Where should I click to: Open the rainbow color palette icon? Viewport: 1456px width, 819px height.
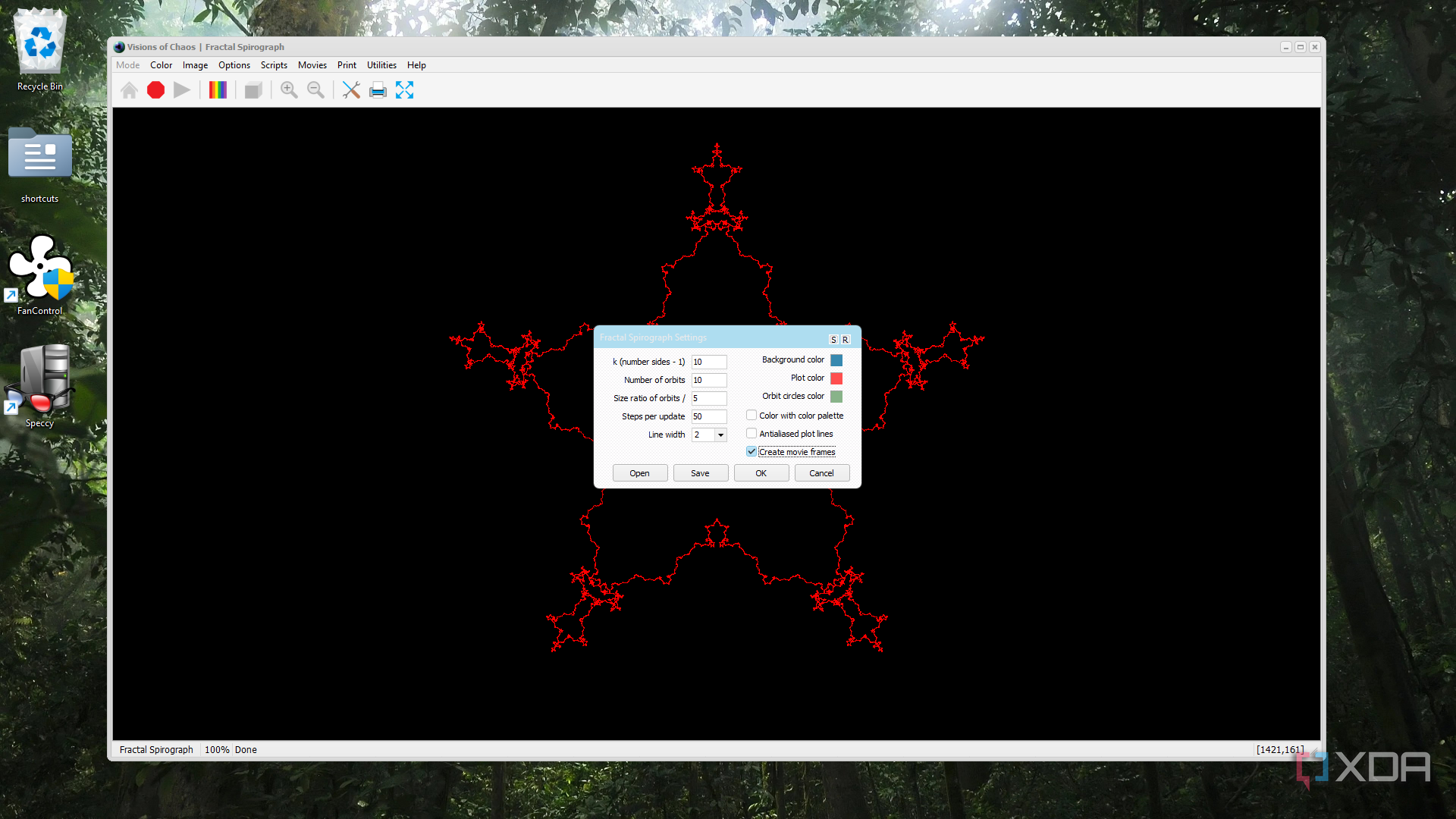coord(218,90)
